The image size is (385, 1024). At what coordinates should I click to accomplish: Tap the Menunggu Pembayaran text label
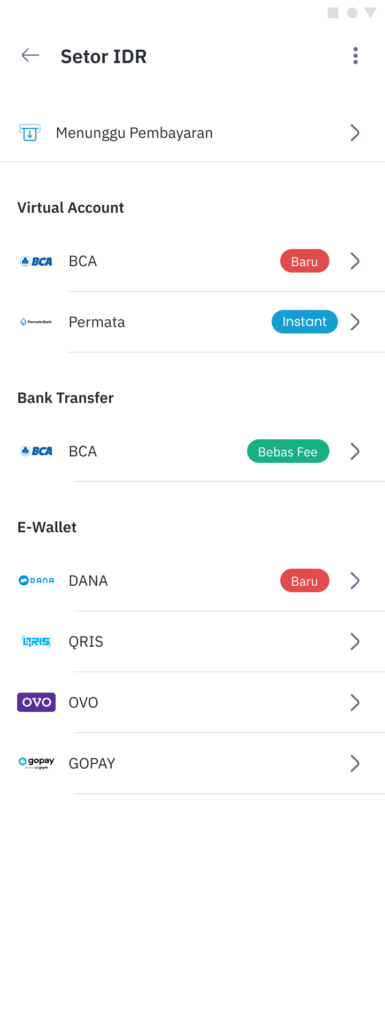[134, 133]
